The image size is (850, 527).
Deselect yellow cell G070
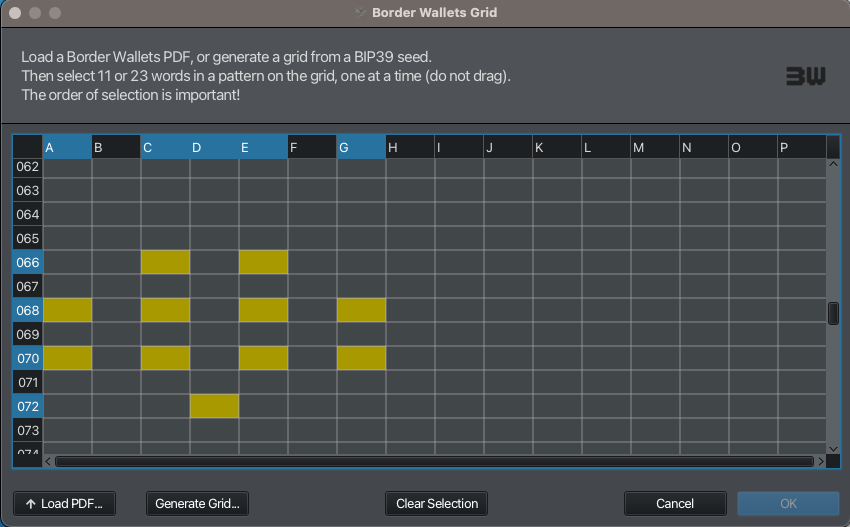(x=361, y=358)
